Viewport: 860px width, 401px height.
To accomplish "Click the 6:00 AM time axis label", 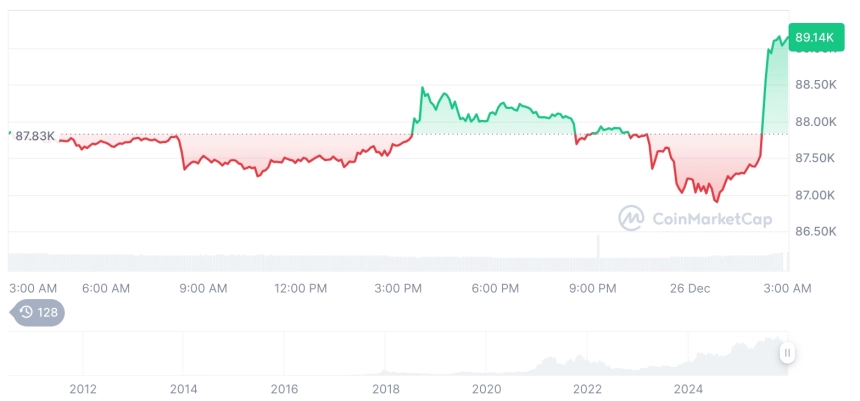I will [106, 288].
